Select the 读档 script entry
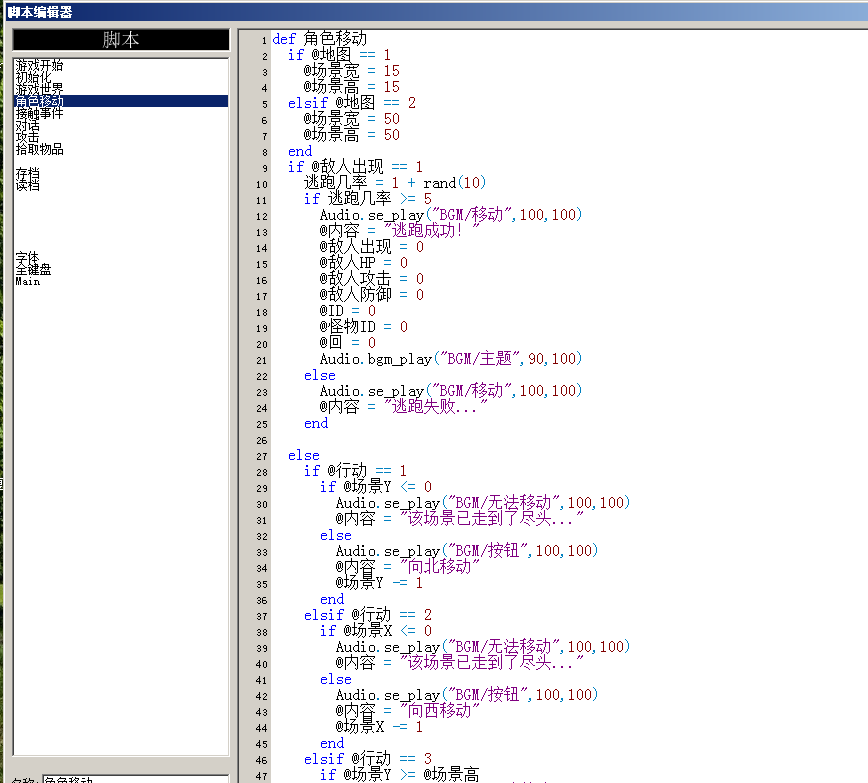The height and width of the screenshot is (783, 868). pos(27,185)
